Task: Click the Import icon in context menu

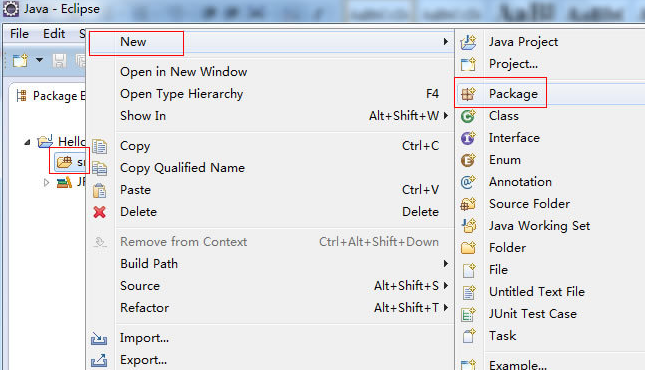Action: point(99,338)
